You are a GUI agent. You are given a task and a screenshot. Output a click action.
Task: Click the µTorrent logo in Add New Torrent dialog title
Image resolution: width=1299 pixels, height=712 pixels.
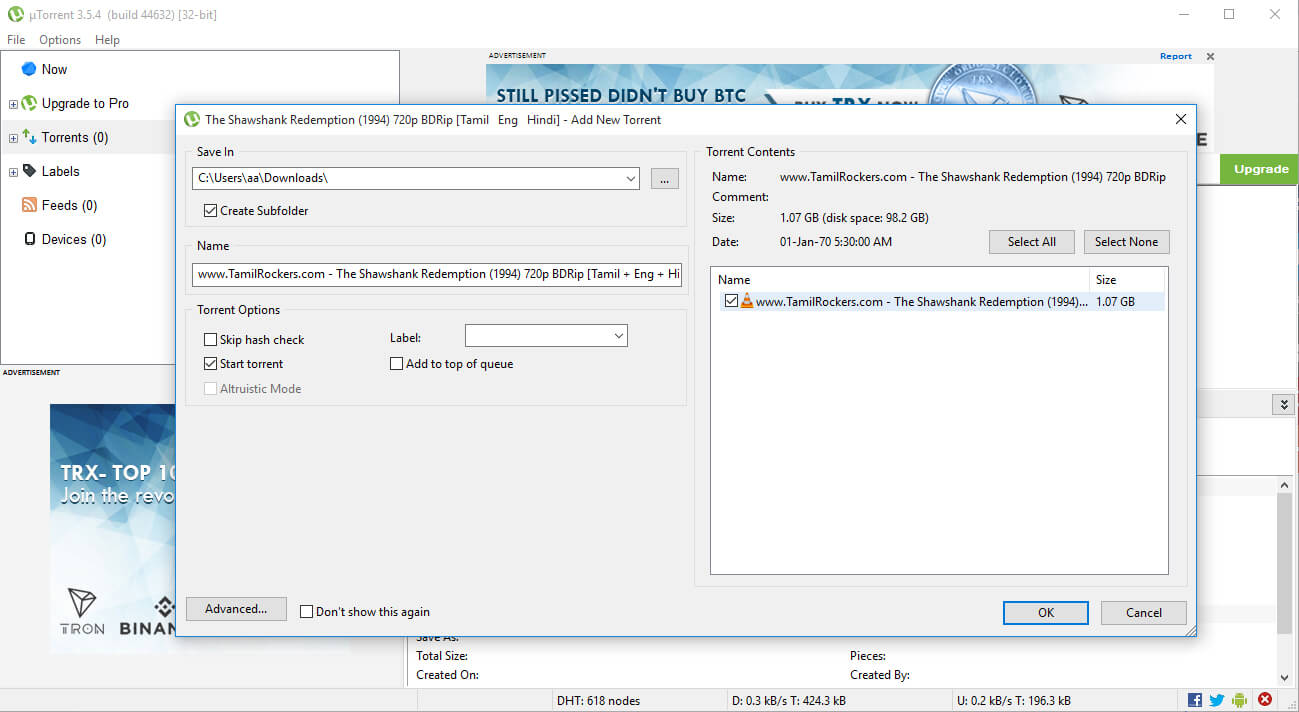tap(192, 119)
